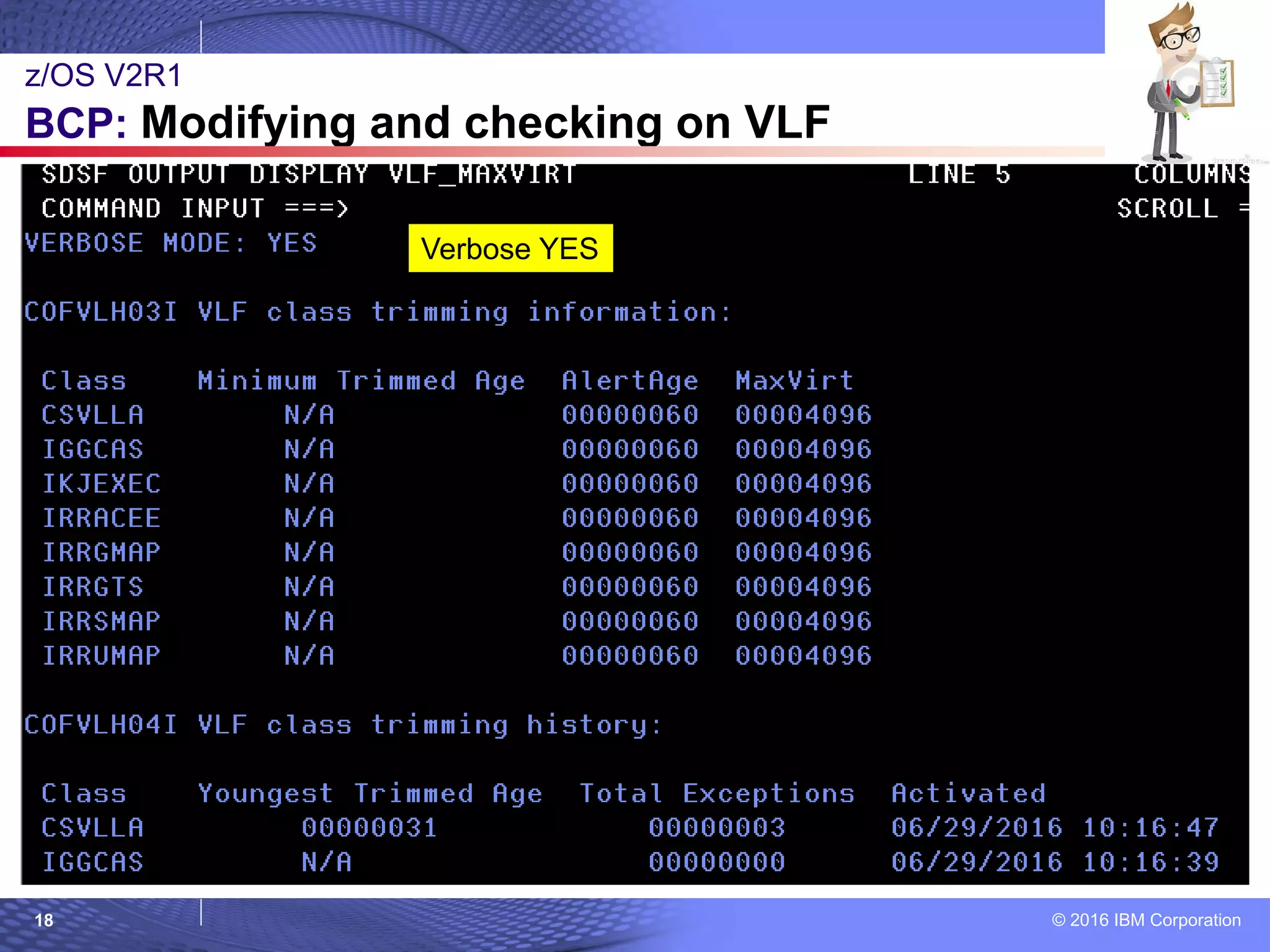Click the IGGCAS class in trimming information
This screenshot has width=1270, height=952.
[x=92, y=449]
